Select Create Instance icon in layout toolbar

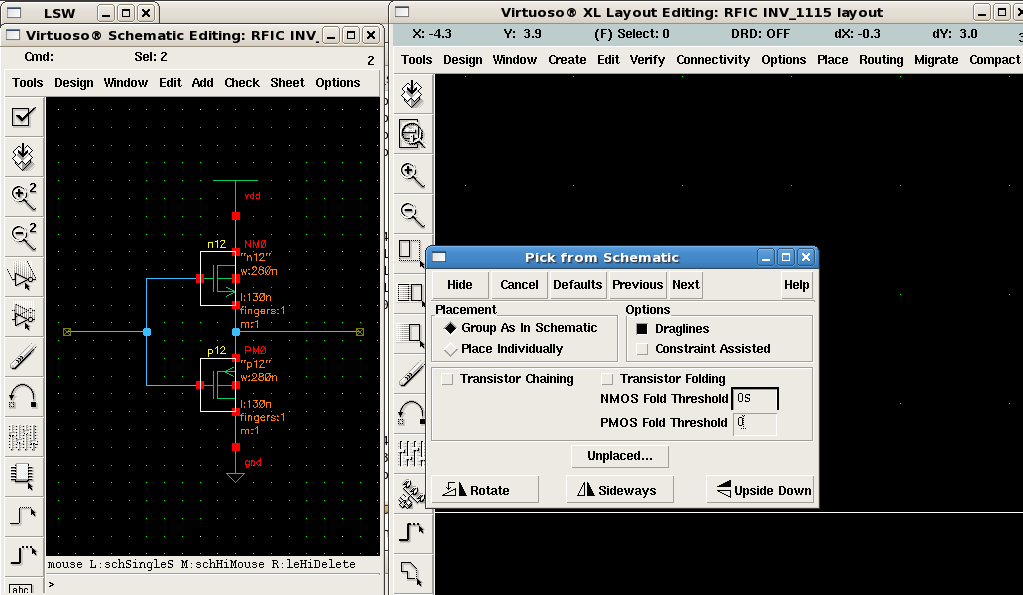tap(411, 493)
